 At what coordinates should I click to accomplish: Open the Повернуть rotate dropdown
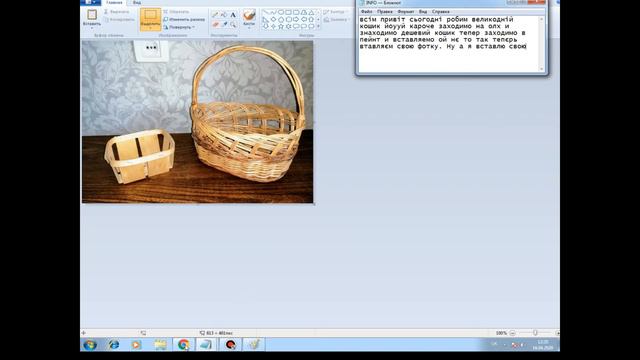179,27
